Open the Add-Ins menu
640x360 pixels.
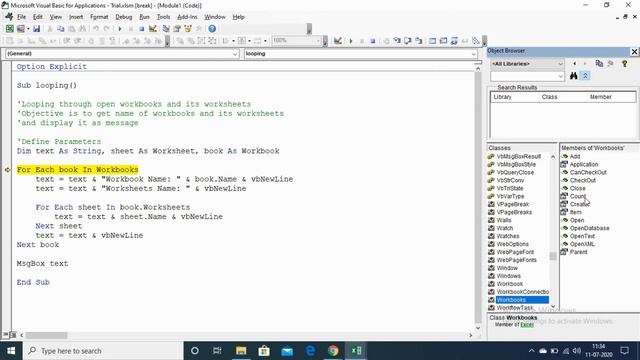click(187, 17)
